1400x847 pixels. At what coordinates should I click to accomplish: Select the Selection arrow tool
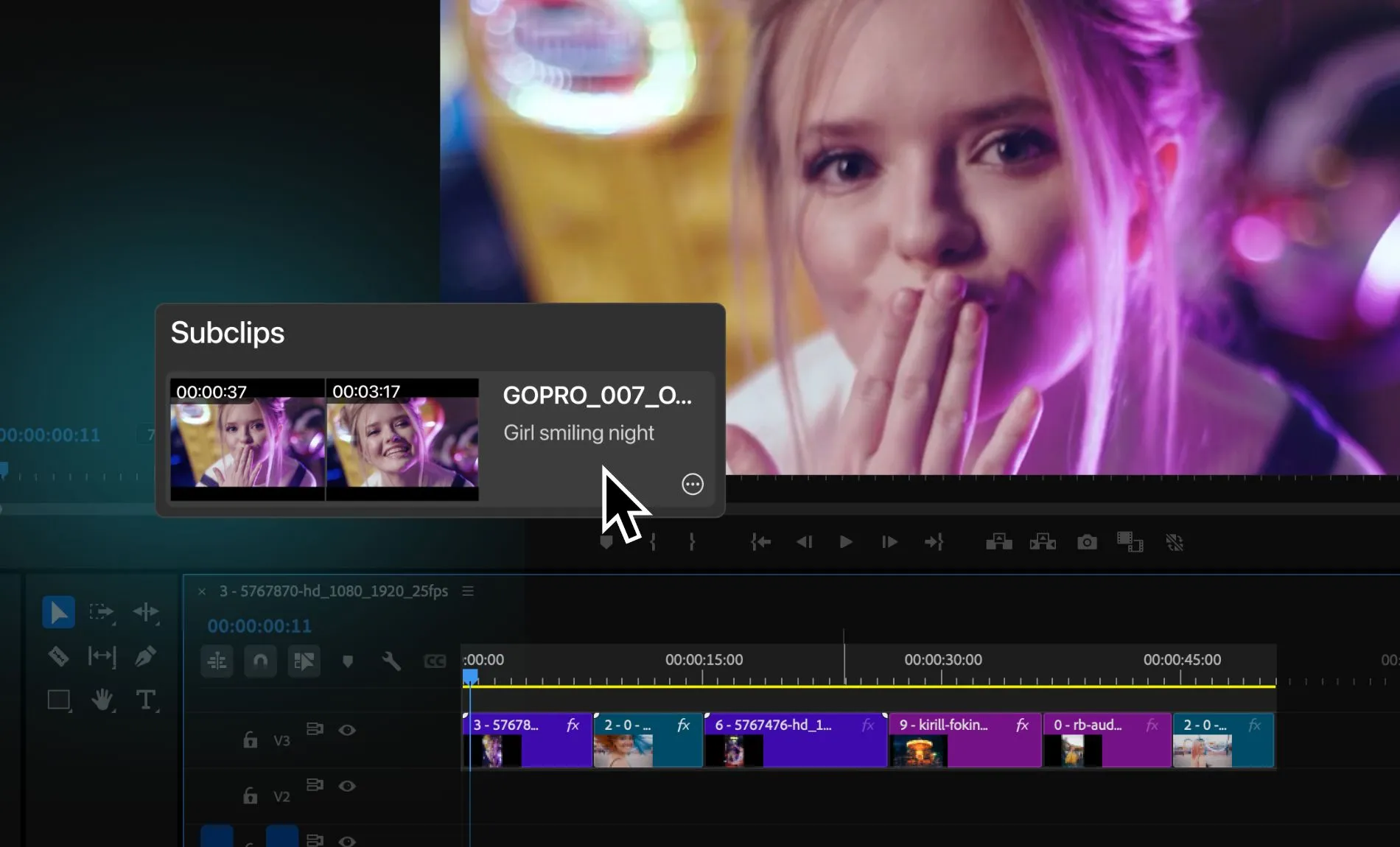click(x=59, y=612)
